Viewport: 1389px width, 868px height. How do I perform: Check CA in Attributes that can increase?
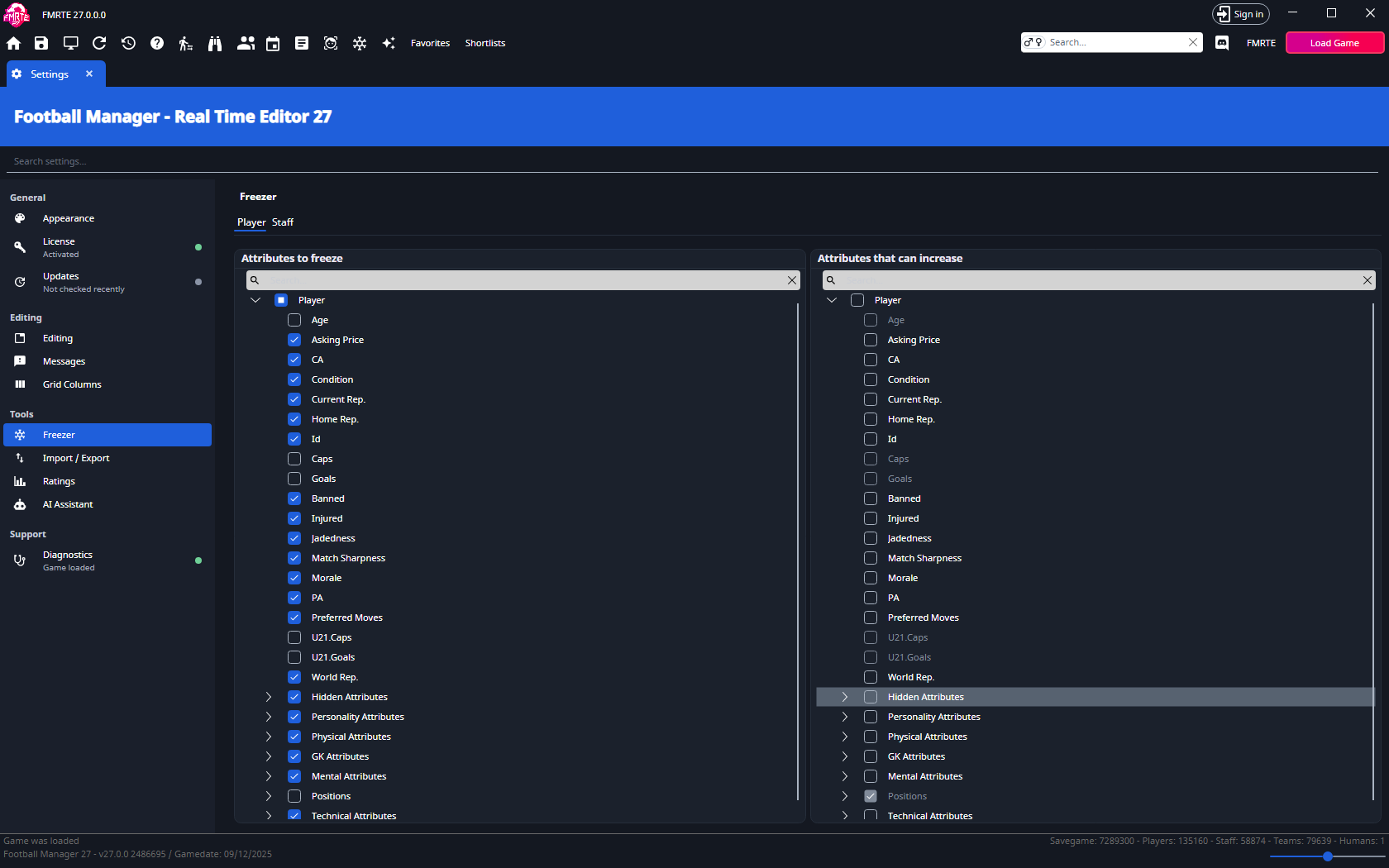871,360
